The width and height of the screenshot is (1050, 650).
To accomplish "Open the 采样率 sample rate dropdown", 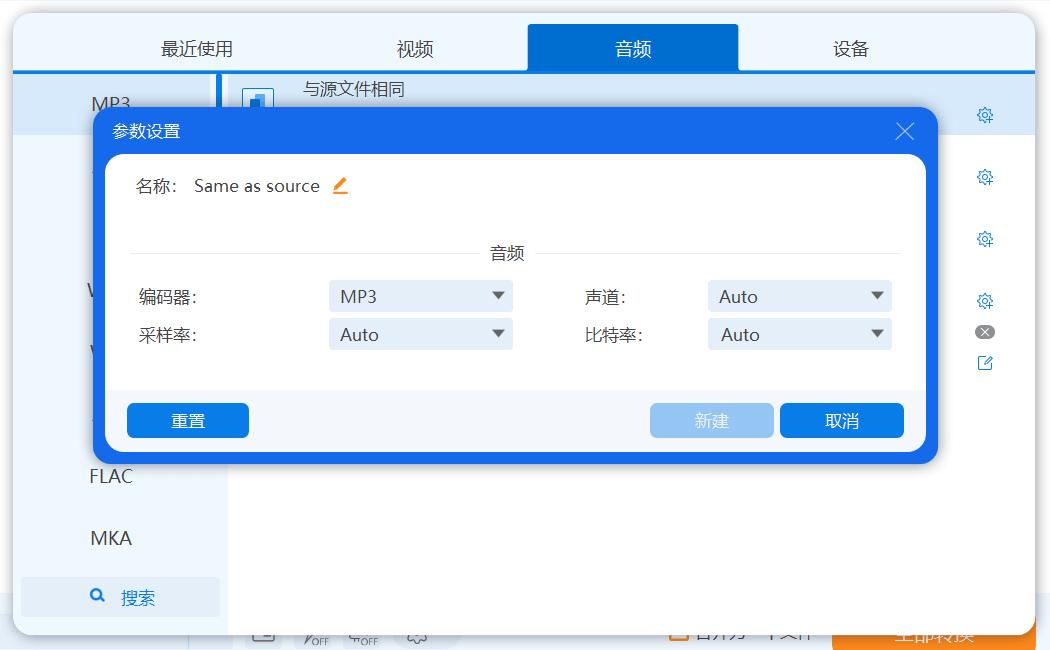I will pos(420,334).
